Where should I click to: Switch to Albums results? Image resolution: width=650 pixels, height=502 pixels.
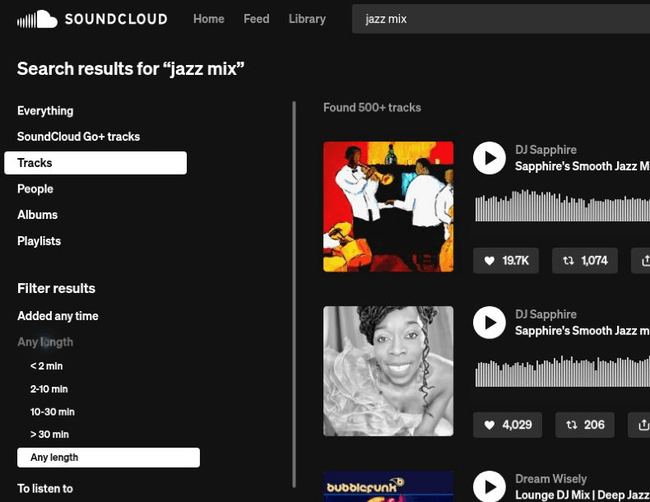pyautogui.click(x=37, y=215)
